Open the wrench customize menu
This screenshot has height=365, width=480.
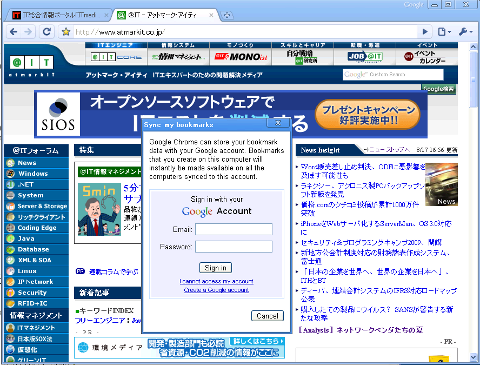click(465, 32)
